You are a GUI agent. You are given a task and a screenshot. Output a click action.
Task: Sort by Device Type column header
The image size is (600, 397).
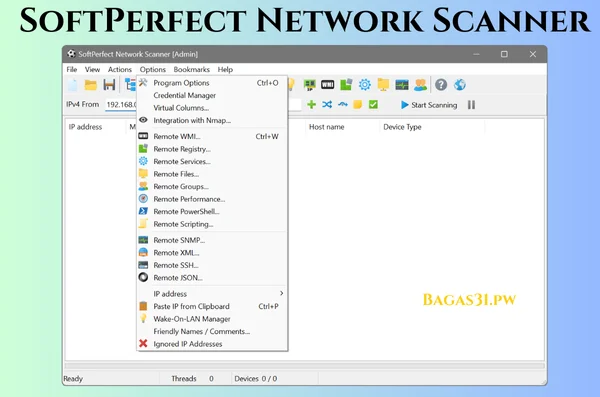click(402, 127)
